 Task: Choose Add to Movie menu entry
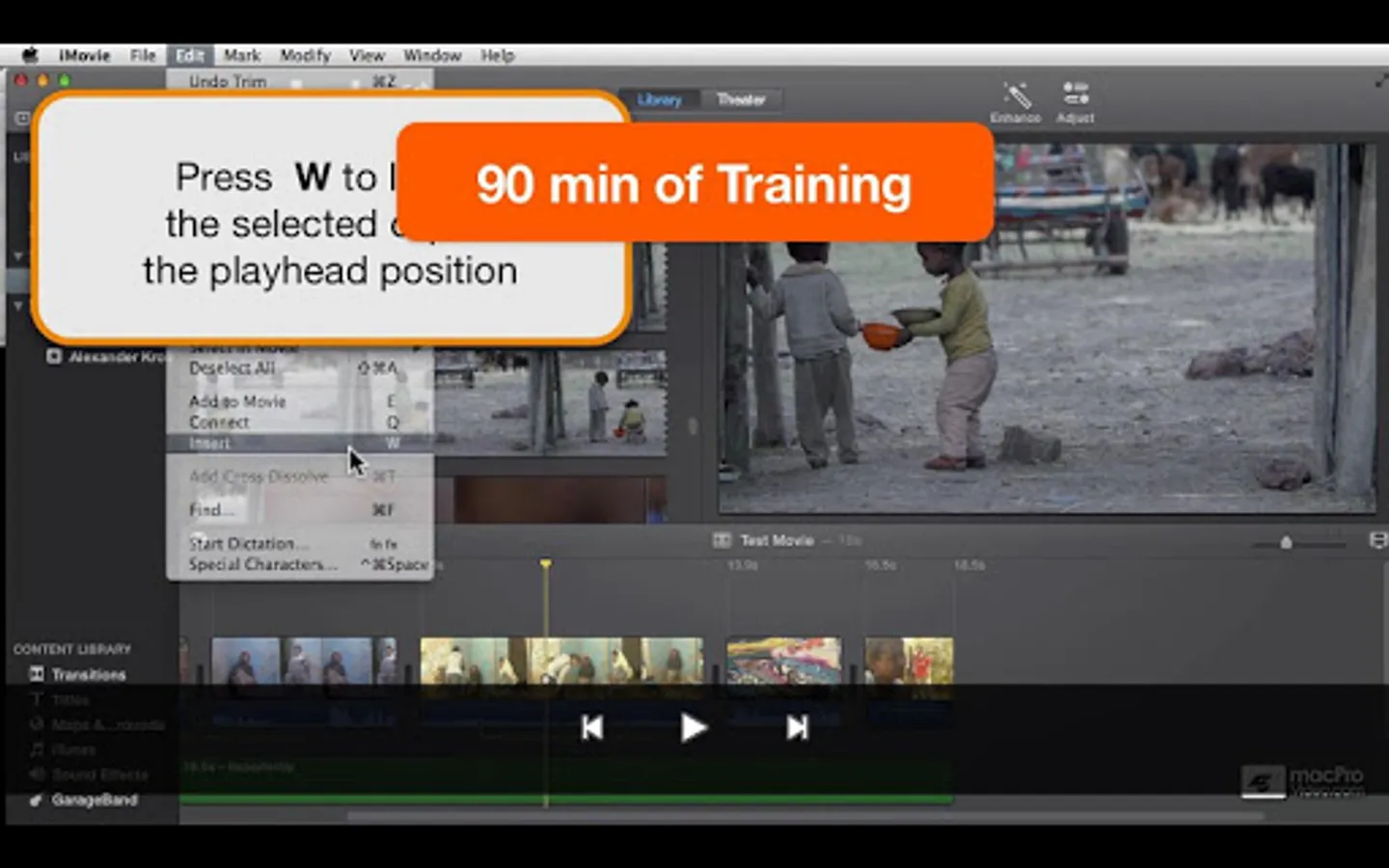[300, 401]
